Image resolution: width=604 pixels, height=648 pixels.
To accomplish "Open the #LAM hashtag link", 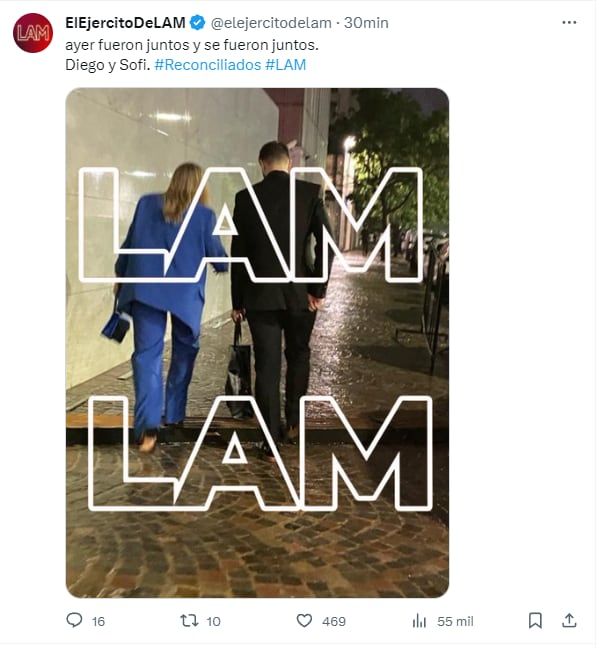I will click(x=286, y=65).
